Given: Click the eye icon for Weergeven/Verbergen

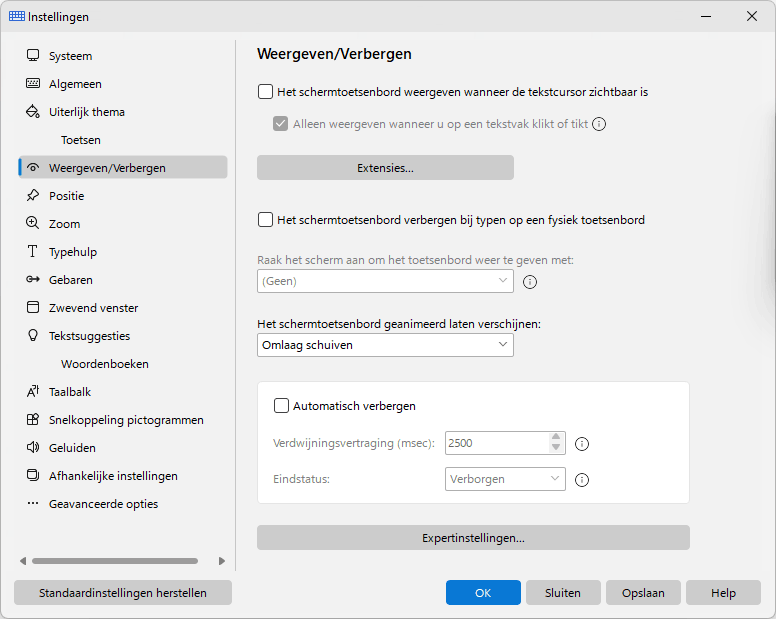Looking at the screenshot, I should coord(33,168).
